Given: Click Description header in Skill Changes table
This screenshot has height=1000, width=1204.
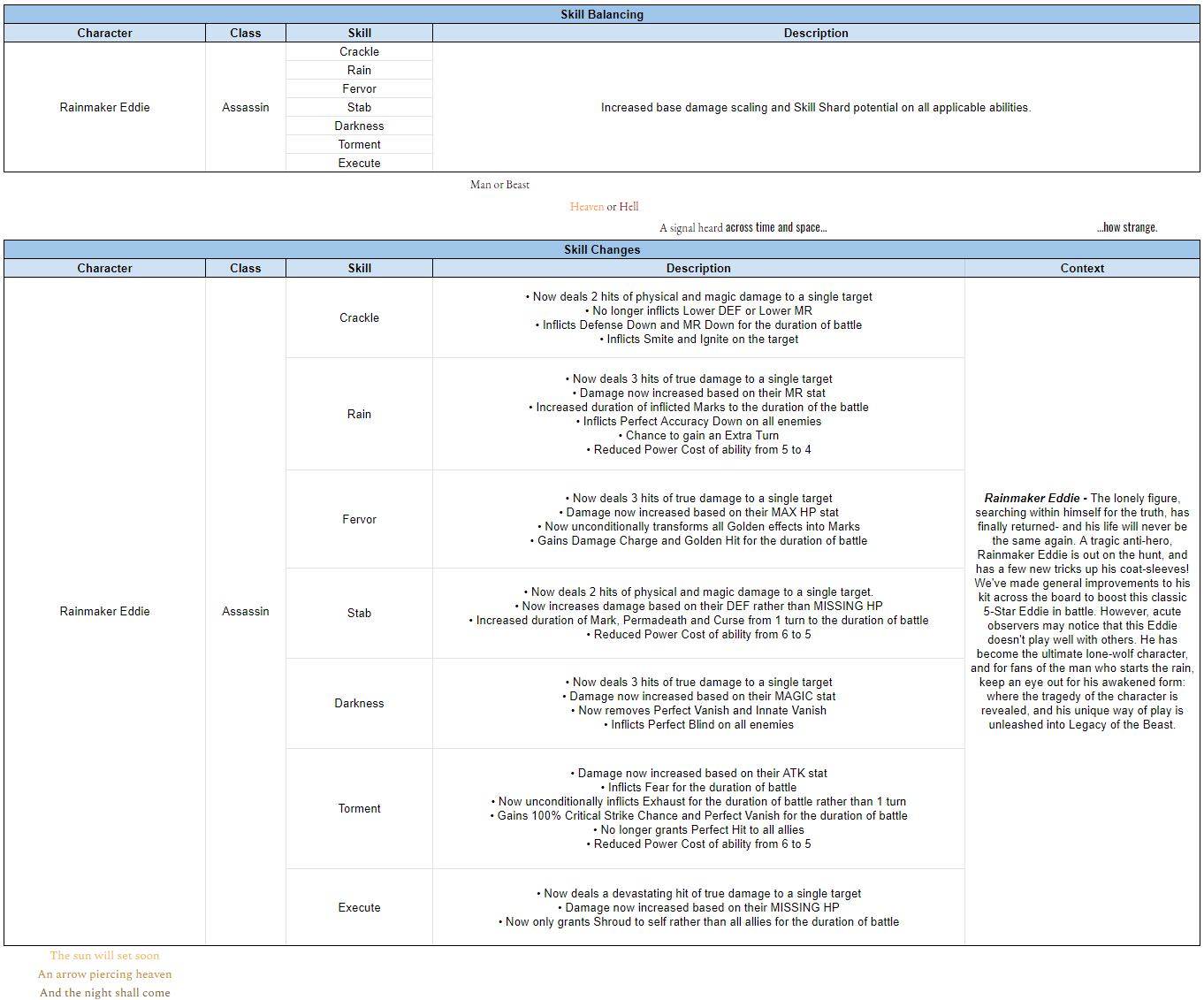Looking at the screenshot, I should (x=698, y=268).
